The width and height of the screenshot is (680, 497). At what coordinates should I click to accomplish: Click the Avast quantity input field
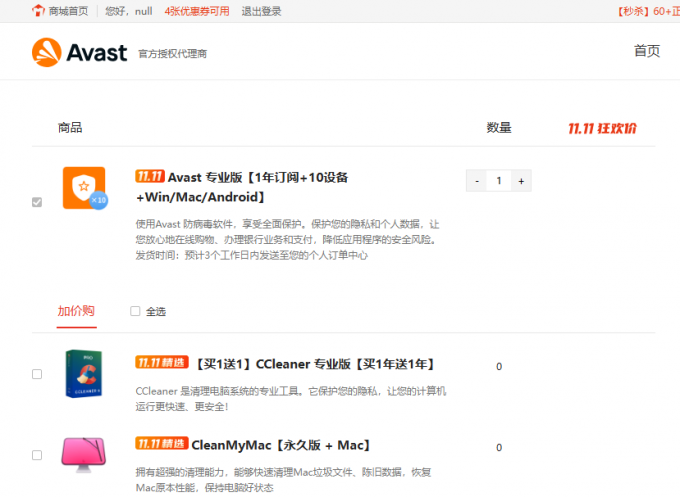[x=499, y=181]
